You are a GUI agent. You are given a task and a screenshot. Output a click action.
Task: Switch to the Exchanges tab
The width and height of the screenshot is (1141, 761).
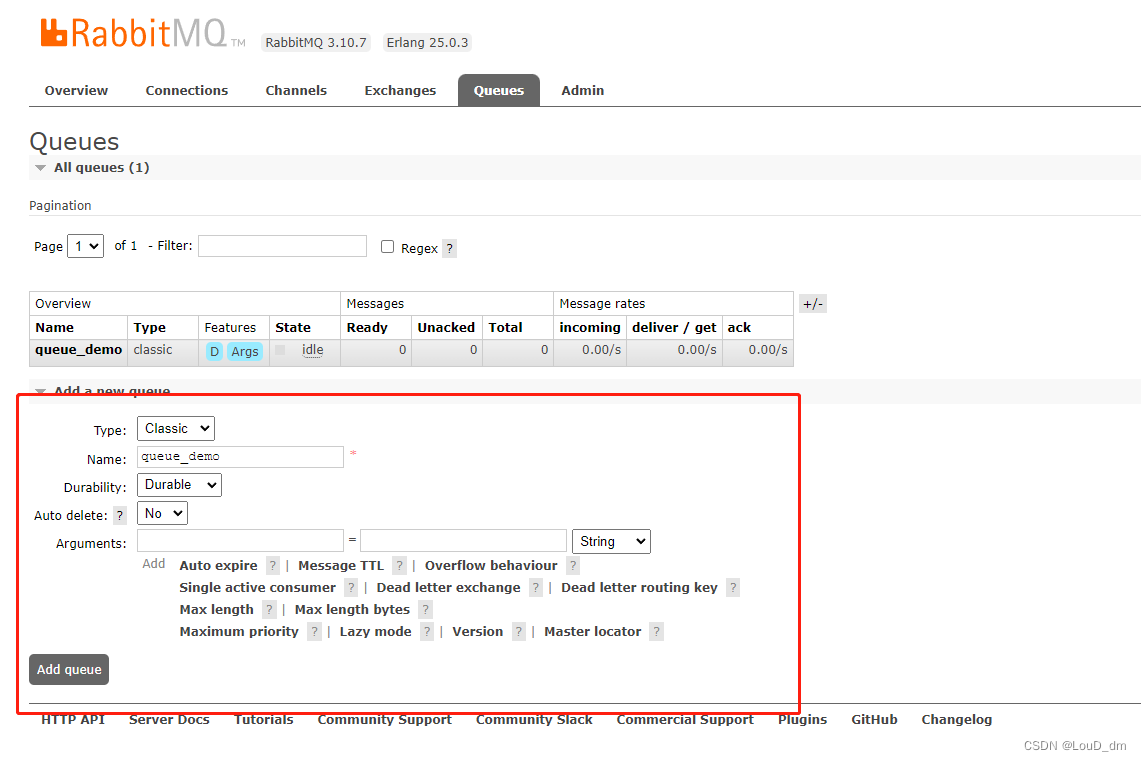(400, 90)
